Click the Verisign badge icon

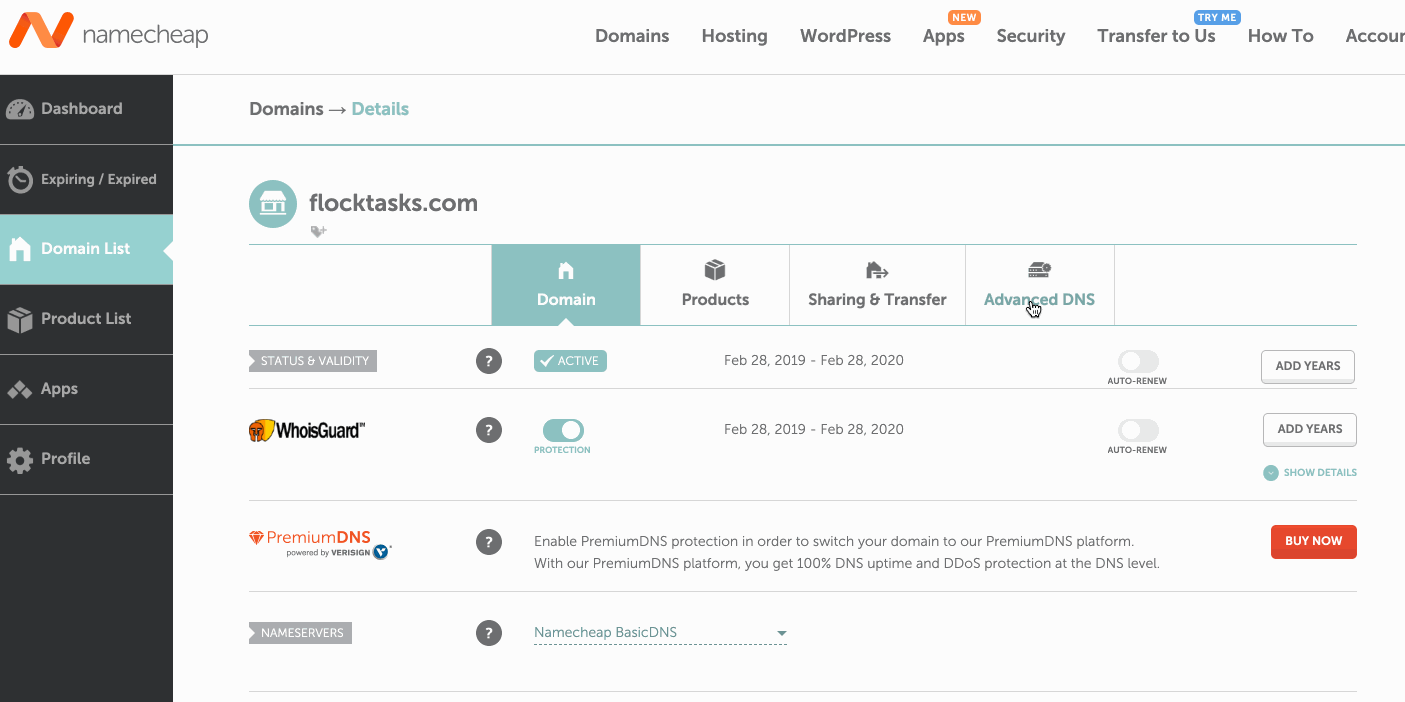[x=381, y=551]
